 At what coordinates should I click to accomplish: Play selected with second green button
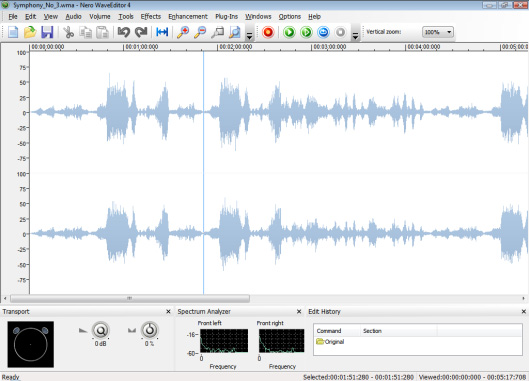point(306,32)
